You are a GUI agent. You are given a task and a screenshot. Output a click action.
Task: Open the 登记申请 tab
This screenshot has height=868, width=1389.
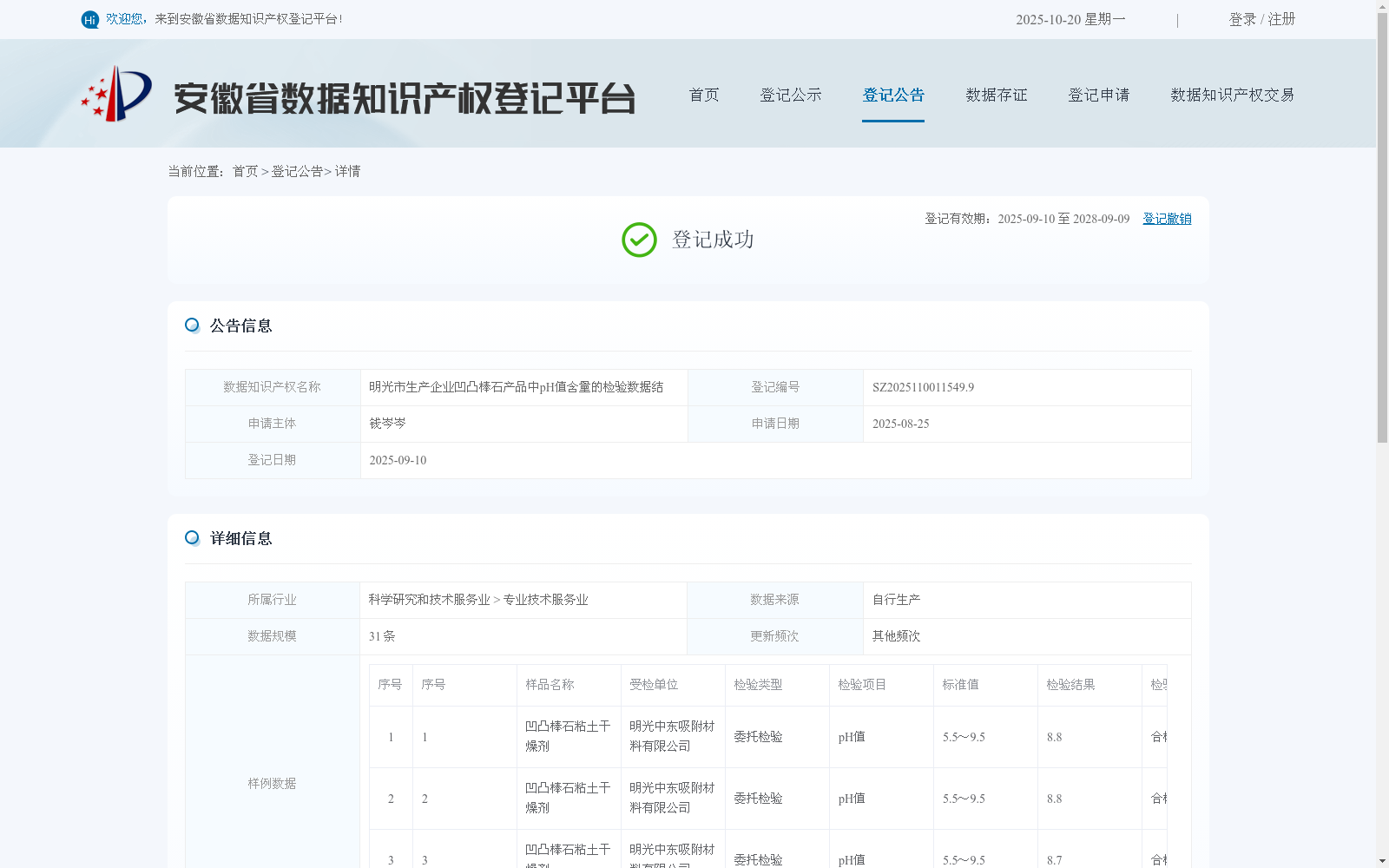1099,95
